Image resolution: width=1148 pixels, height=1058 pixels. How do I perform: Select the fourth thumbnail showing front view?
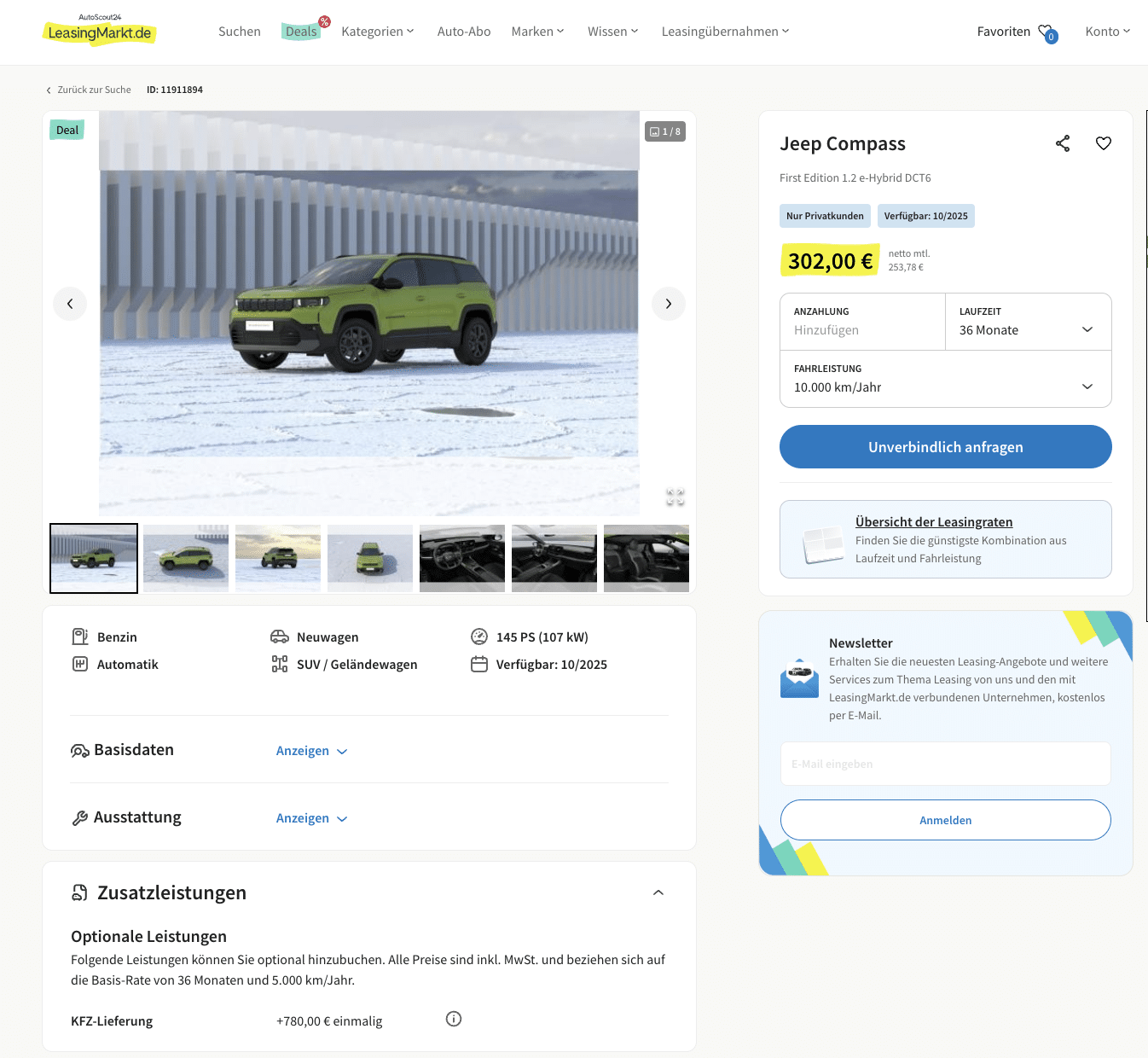click(370, 558)
